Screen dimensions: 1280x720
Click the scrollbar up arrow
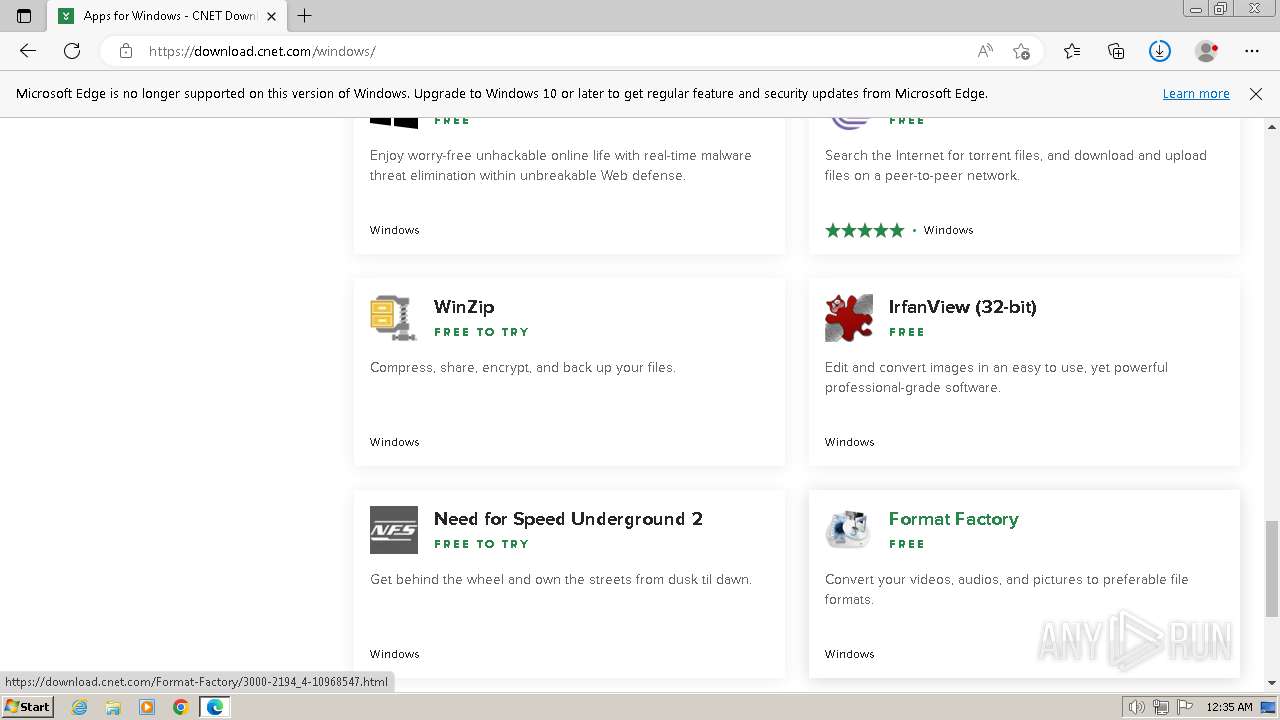point(1272,127)
